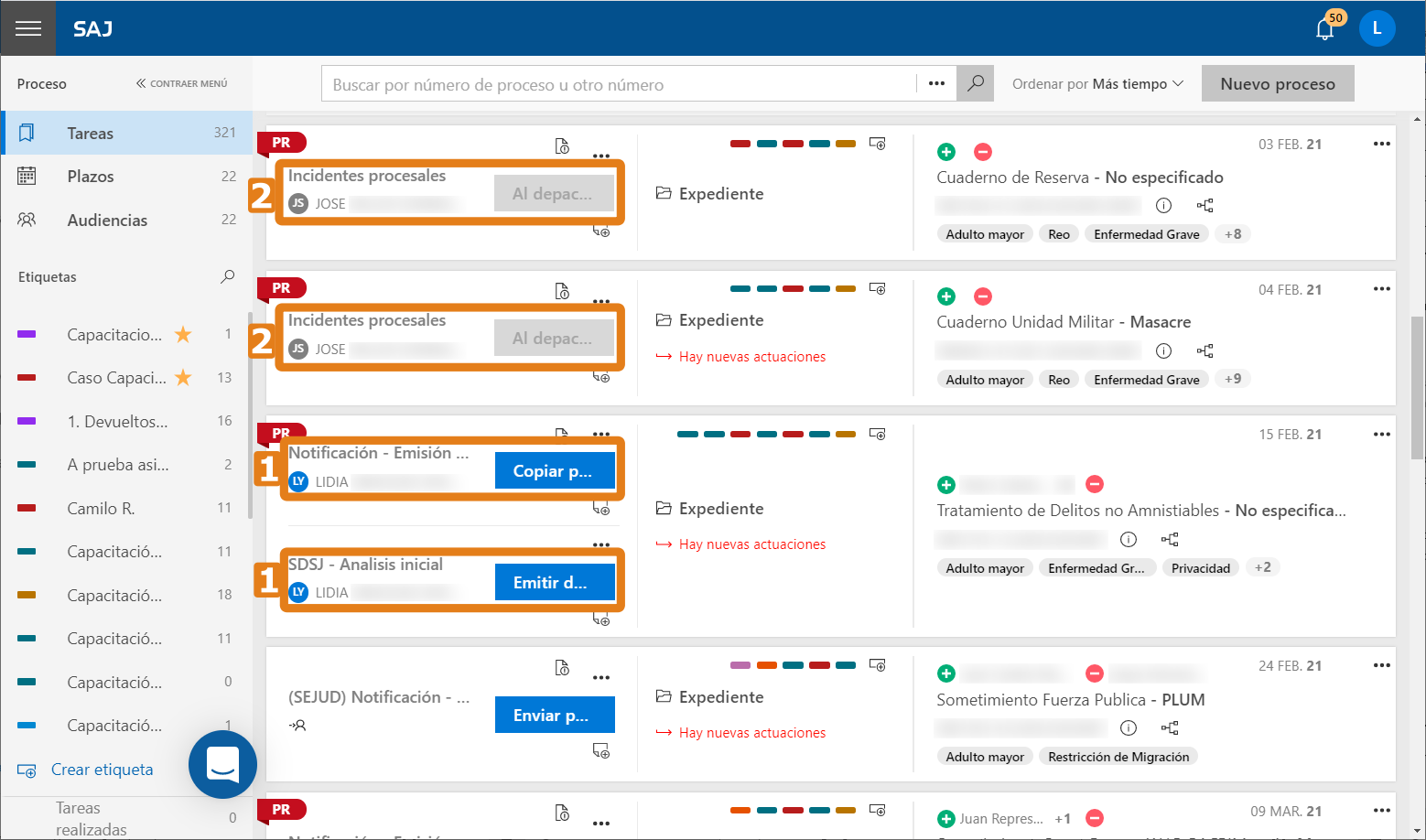Toggle star on Caso Capaci... label
Screen dimensions: 1426x840
pos(183,378)
